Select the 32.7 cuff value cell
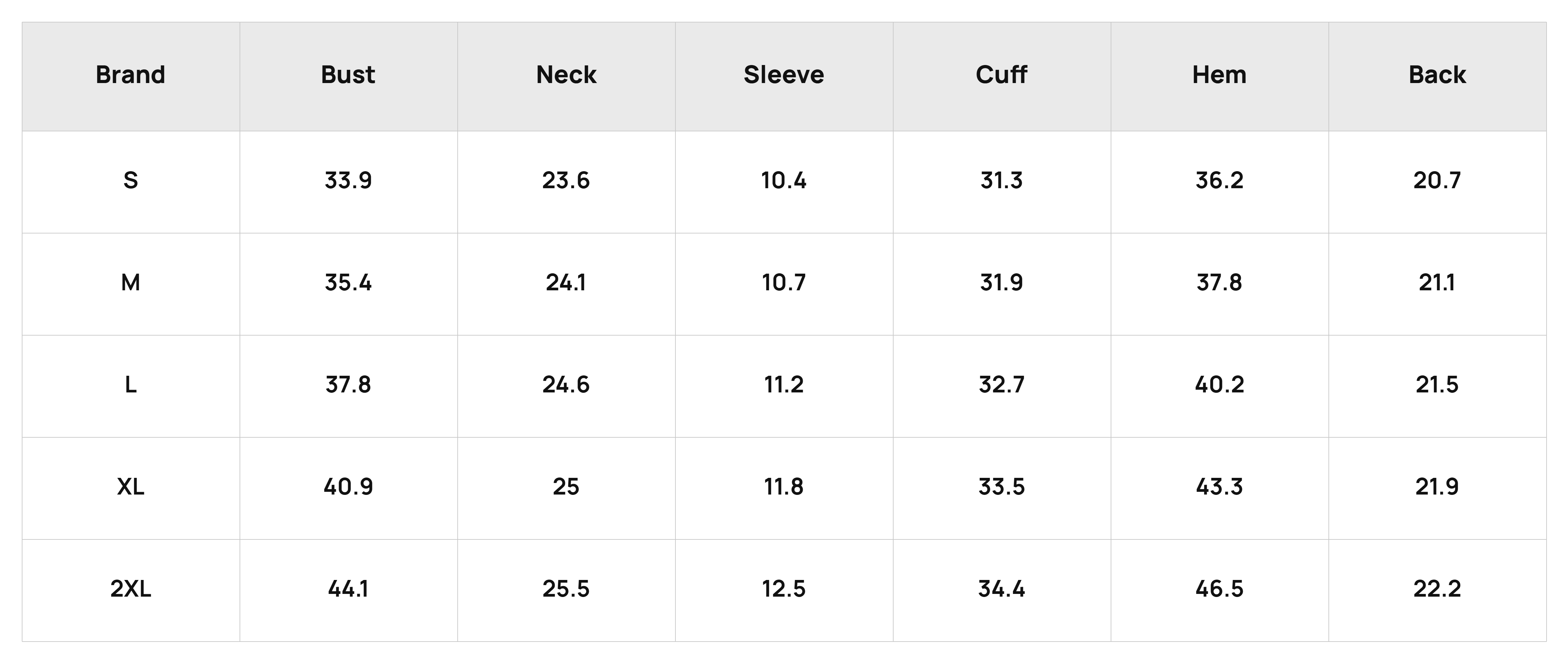1568x663 pixels. pos(1002,385)
